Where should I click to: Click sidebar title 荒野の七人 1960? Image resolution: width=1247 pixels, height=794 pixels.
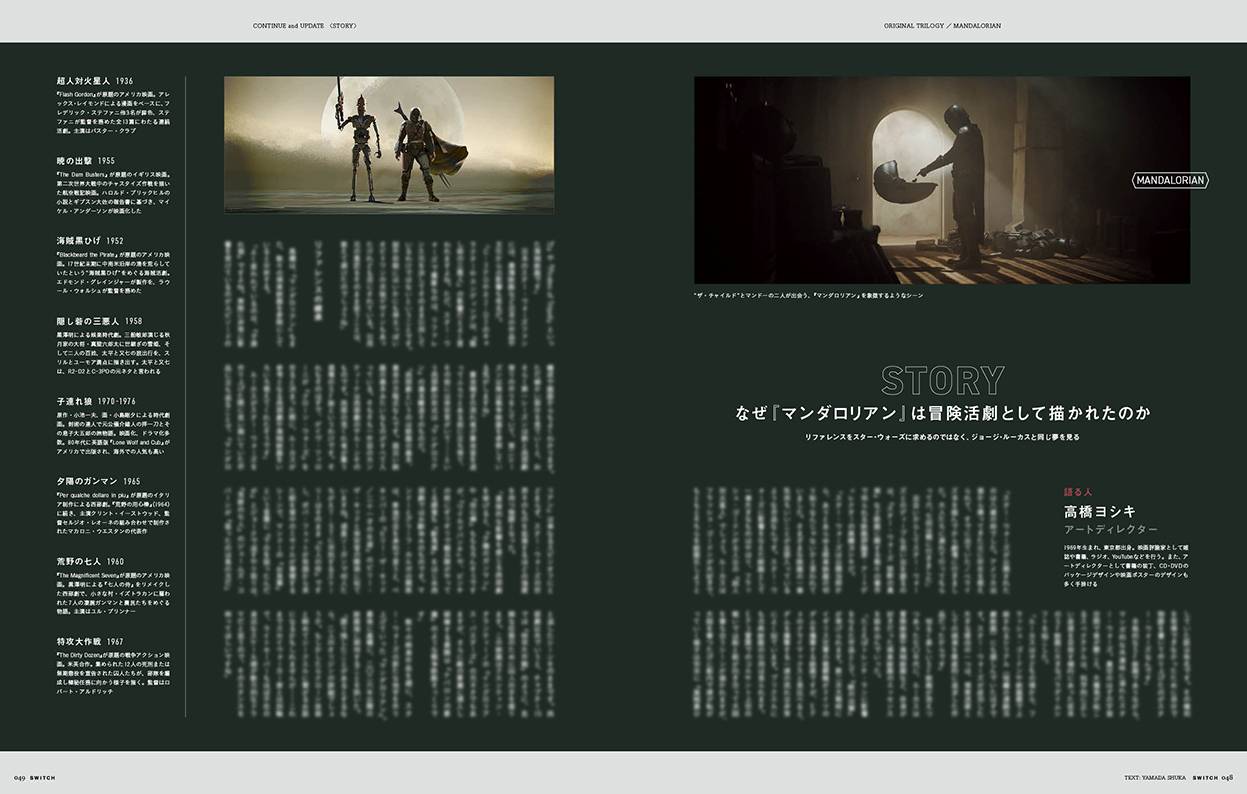point(91,561)
